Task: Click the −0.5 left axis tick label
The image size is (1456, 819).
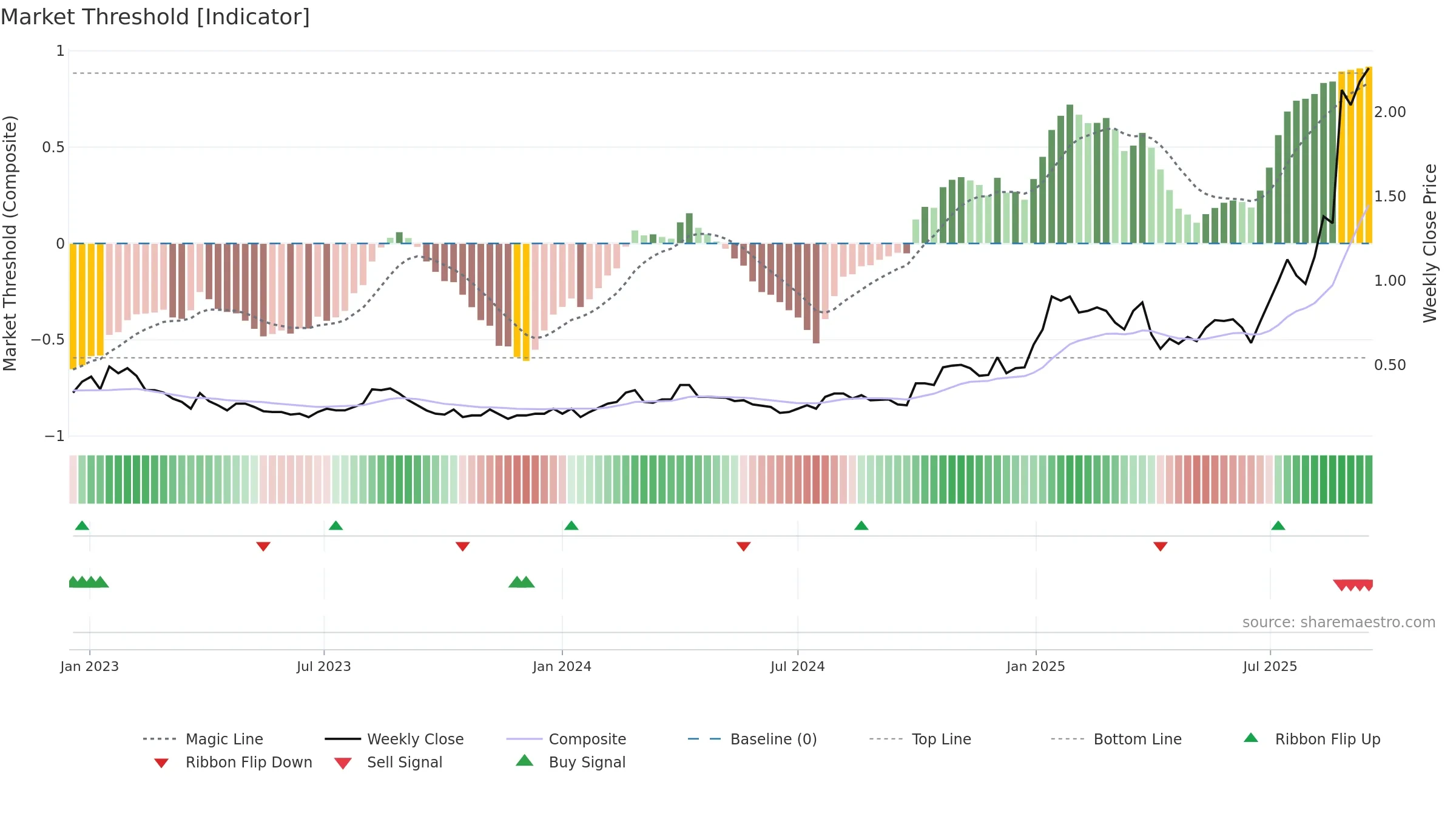Action: (x=48, y=340)
